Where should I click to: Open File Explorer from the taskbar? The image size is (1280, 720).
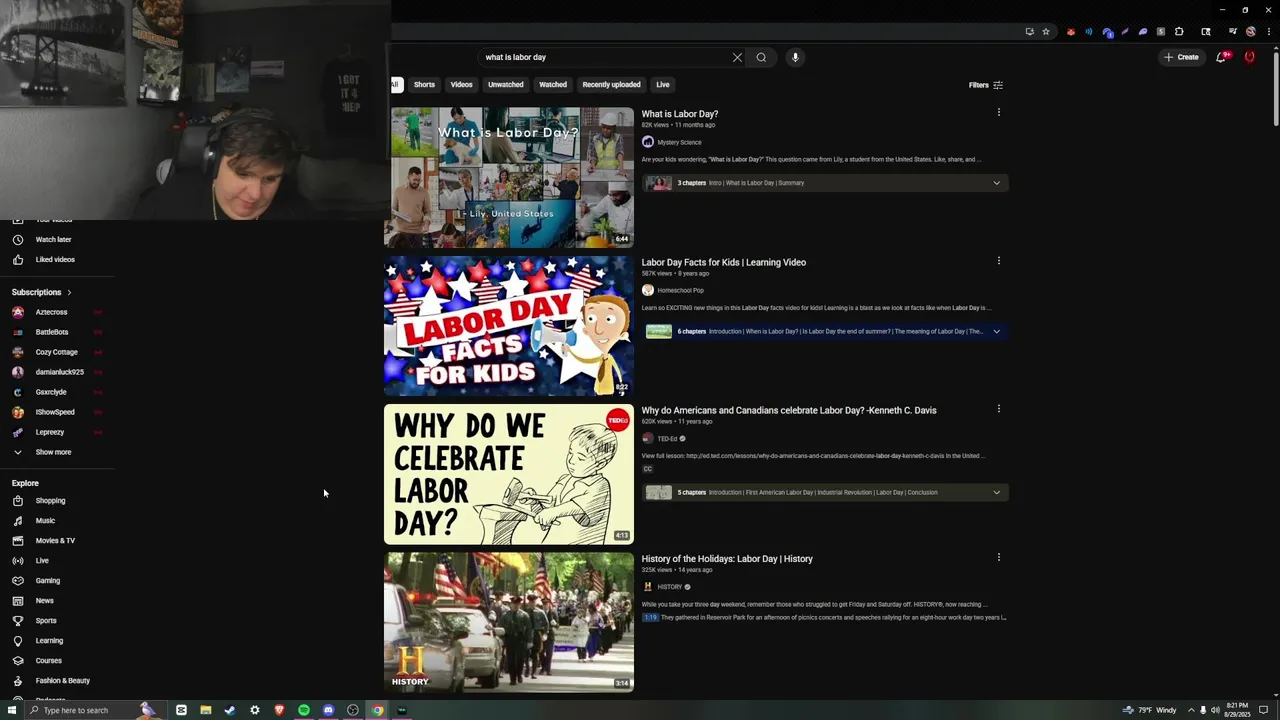(x=205, y=710)
